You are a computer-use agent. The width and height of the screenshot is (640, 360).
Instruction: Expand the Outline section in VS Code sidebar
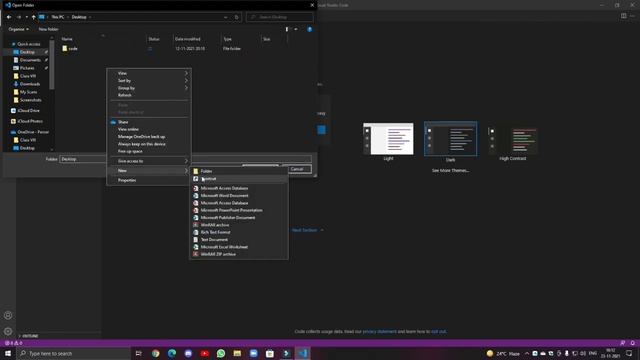pos(29,336)
